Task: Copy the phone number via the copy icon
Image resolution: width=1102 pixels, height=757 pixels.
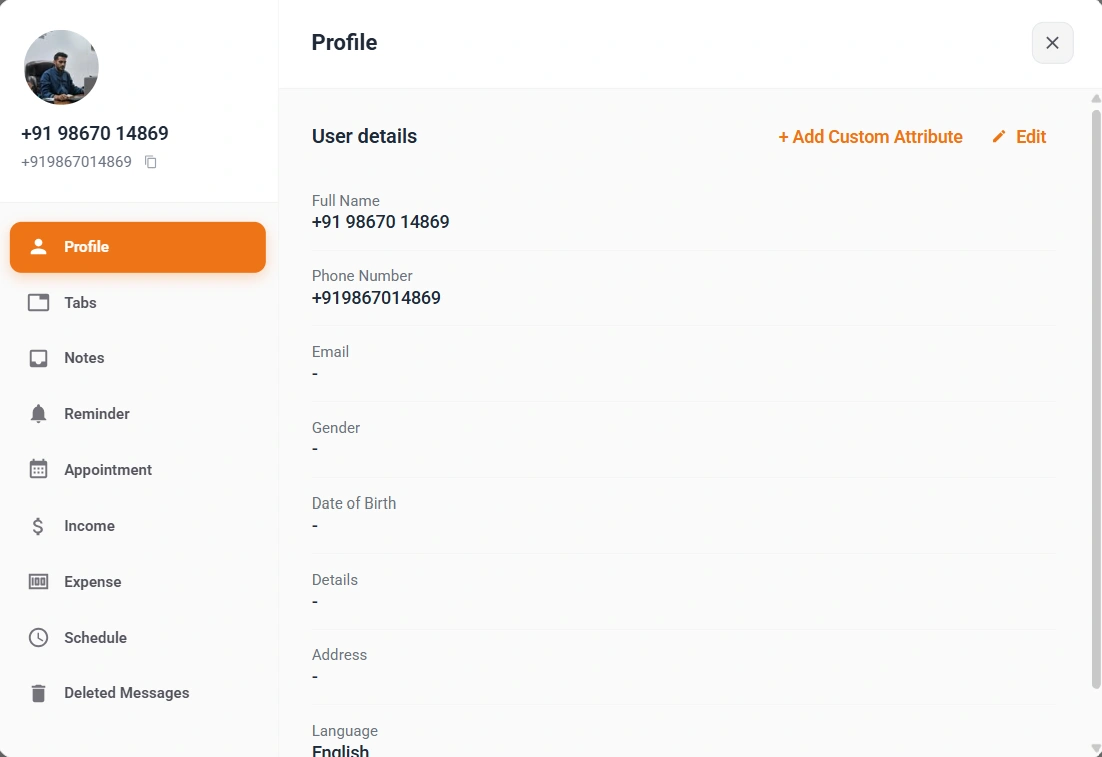Action: pos(150,162)
